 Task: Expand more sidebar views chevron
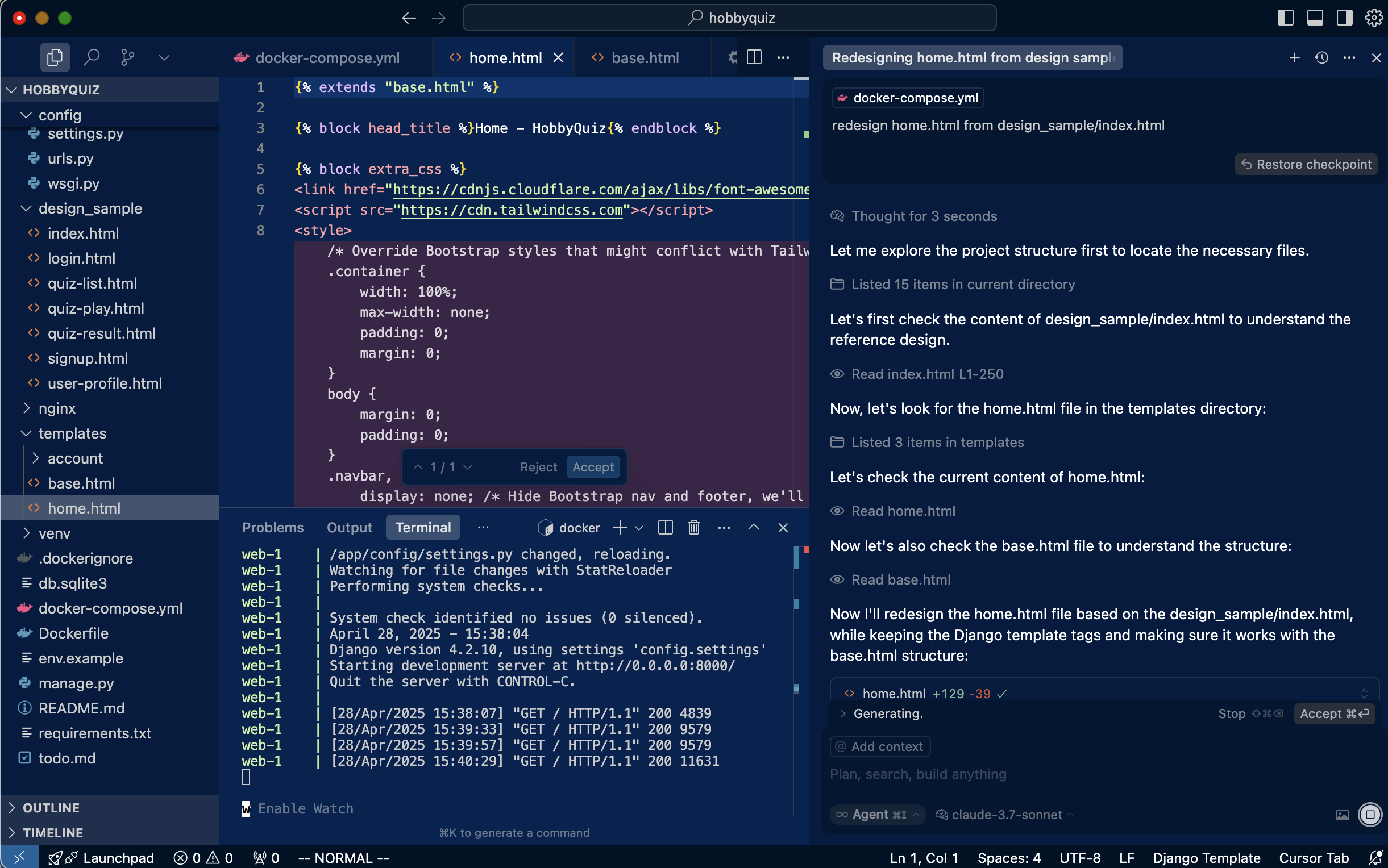coord(164,57)
